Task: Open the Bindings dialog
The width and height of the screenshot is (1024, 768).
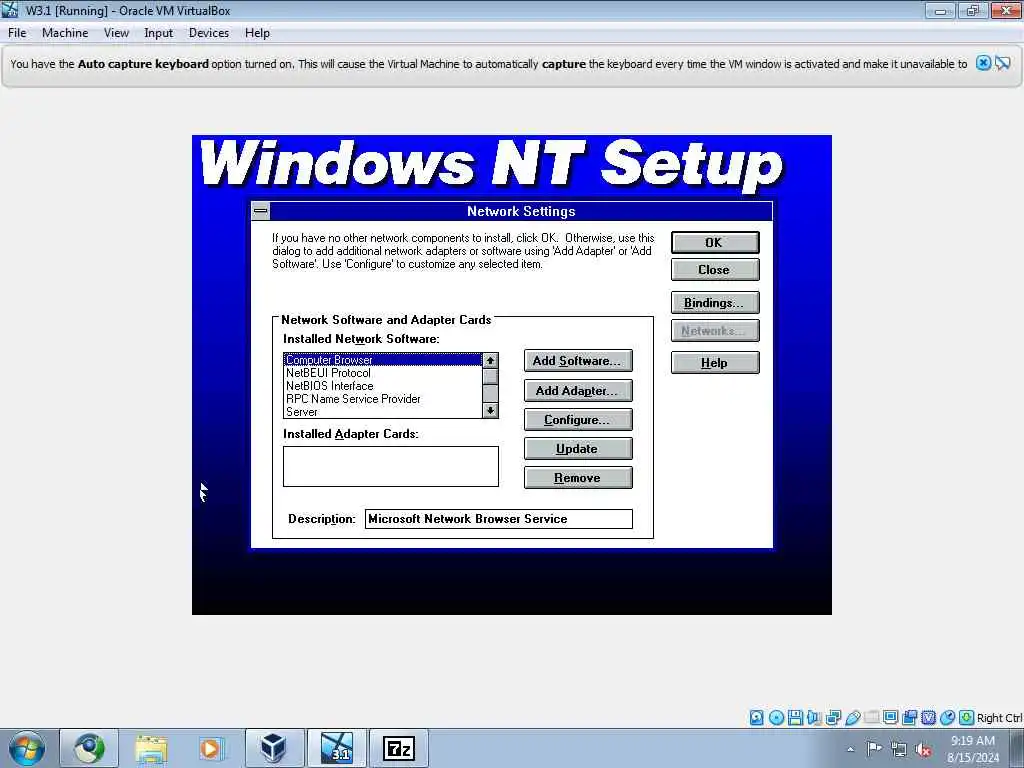Action: point(715,303)
